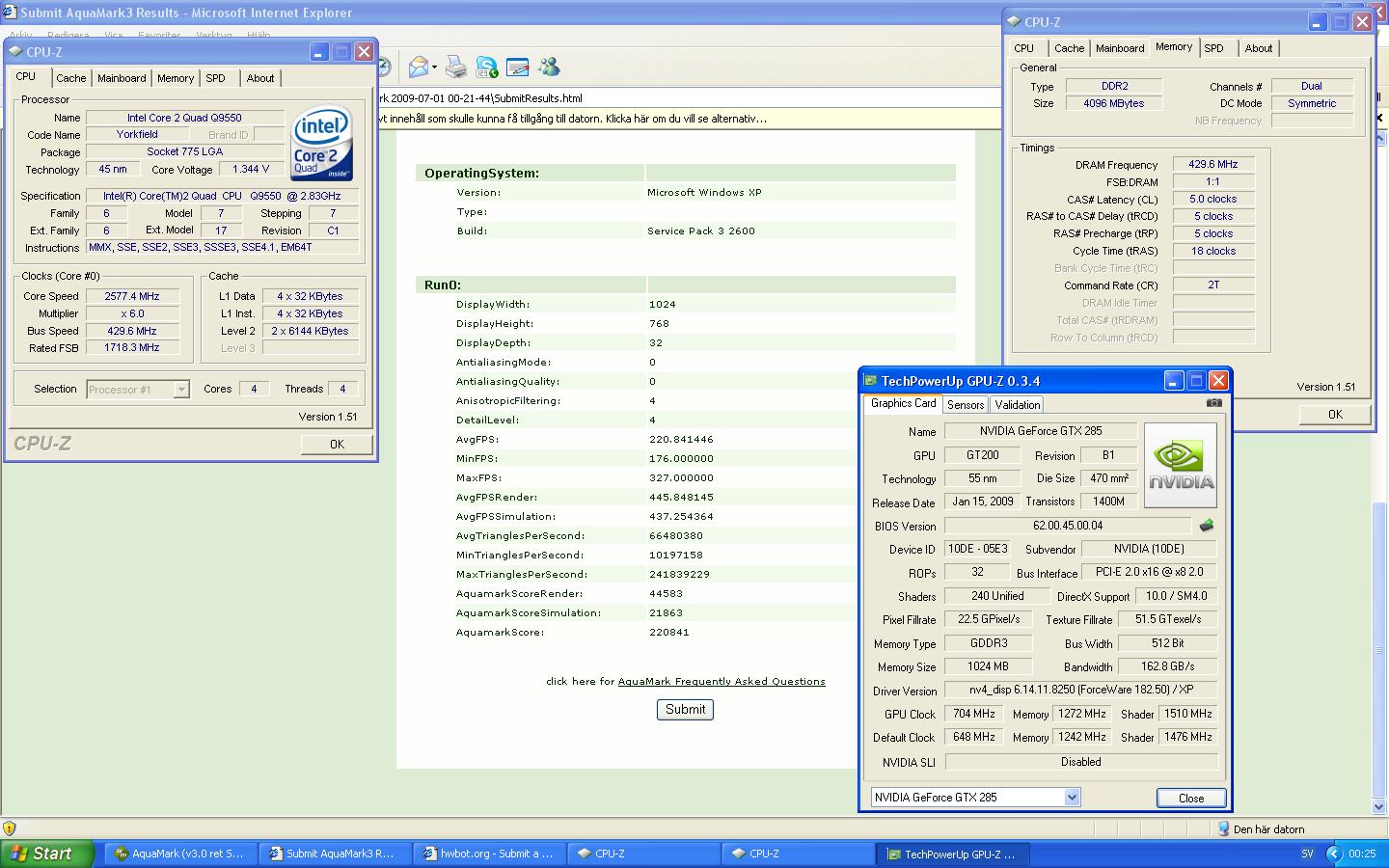Select CPU tab in right CPU-Z window
Viewport: 1389px width, 868px height.
pyautogui.click(x=1024, y=48)
